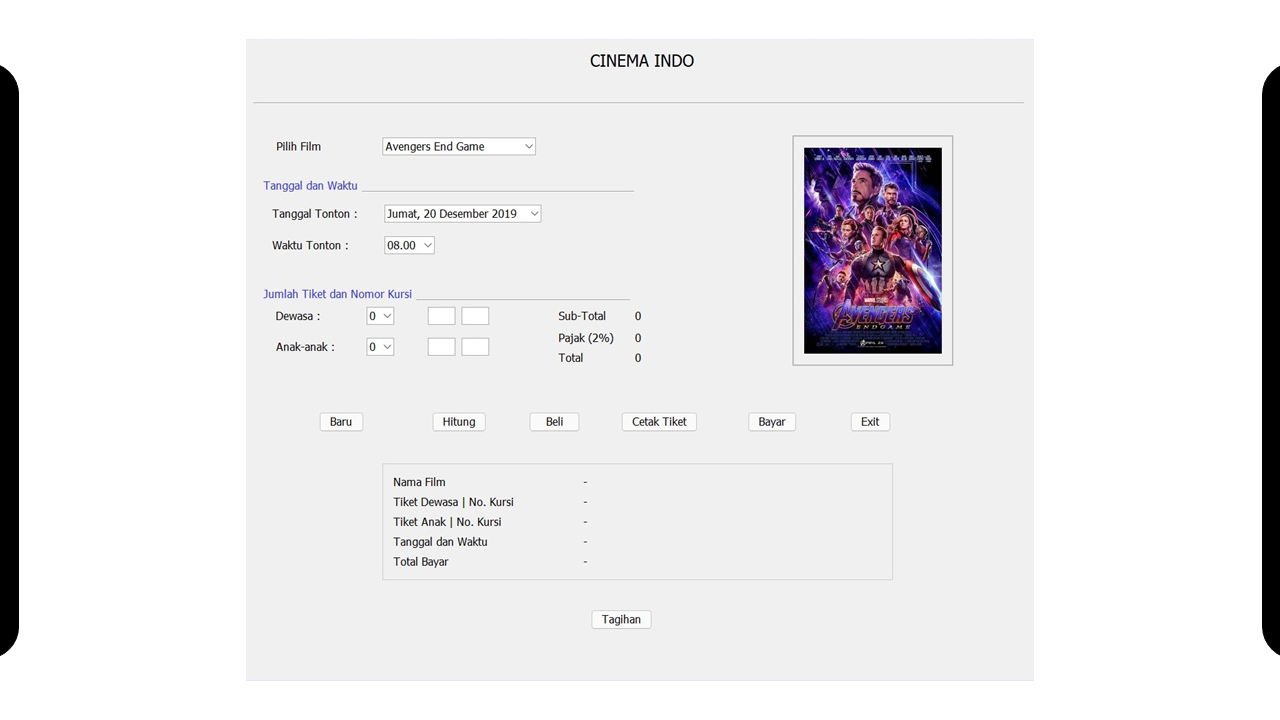Click the CINEMA INDO title text
Viewport: 1280px width, 720px height.
click(641, 61)
